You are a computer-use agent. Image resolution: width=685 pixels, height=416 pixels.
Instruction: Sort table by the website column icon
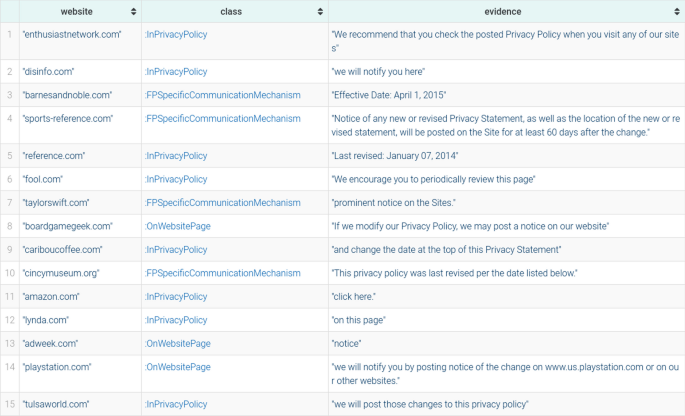point(134,11)
